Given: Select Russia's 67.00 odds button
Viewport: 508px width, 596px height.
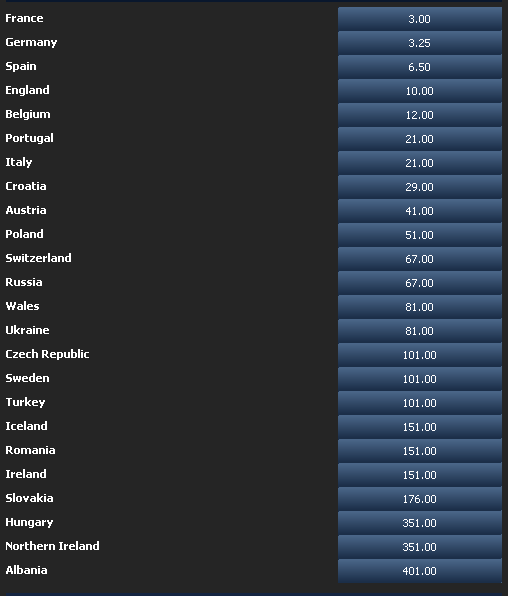Looking at the screenshot, I should coord(420,282).
